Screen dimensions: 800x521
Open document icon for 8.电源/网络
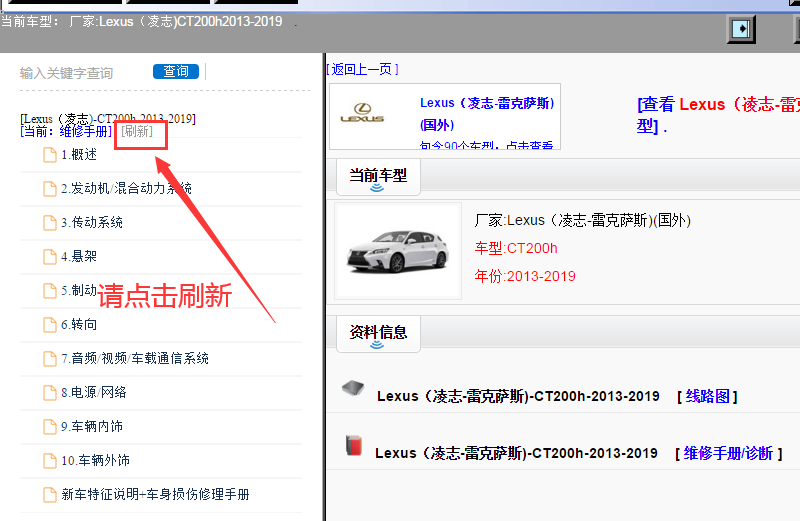pos(50,392)
